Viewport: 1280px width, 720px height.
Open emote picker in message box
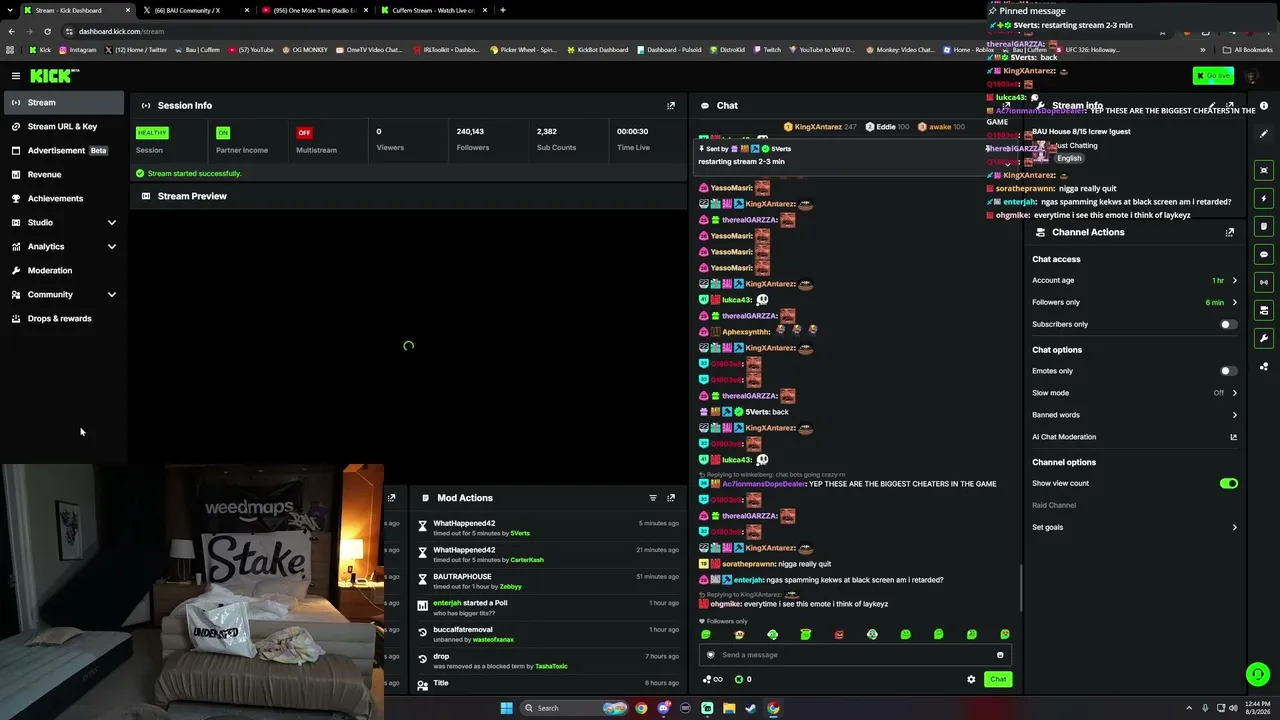(1000, 655)
